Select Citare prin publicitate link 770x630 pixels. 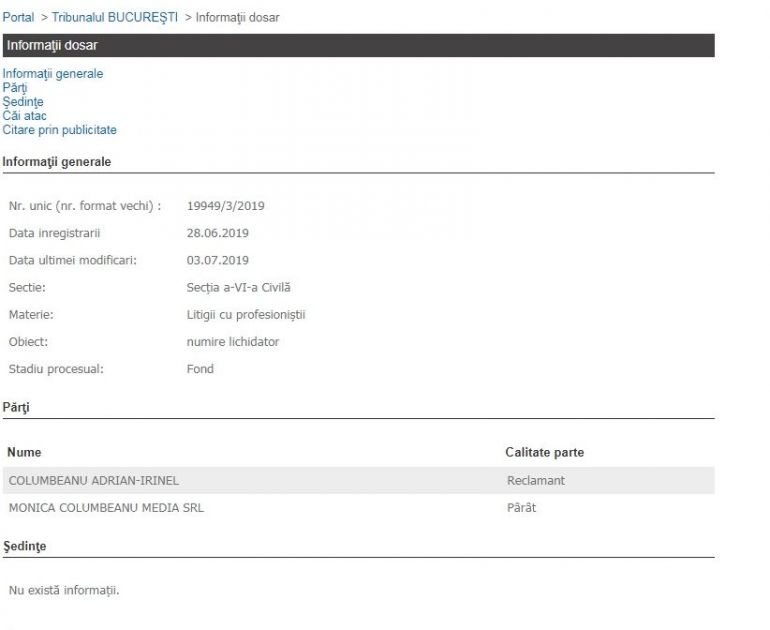(x=60, y=130)
